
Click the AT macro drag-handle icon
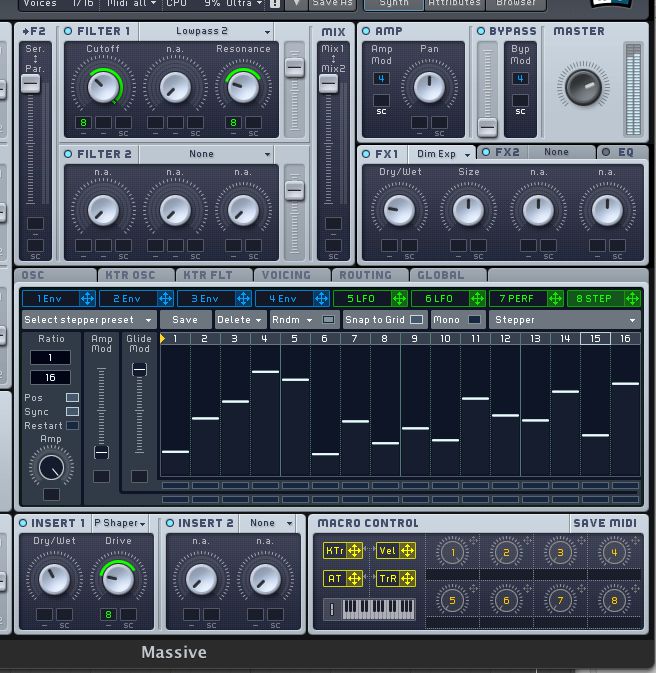coord(354,579)
